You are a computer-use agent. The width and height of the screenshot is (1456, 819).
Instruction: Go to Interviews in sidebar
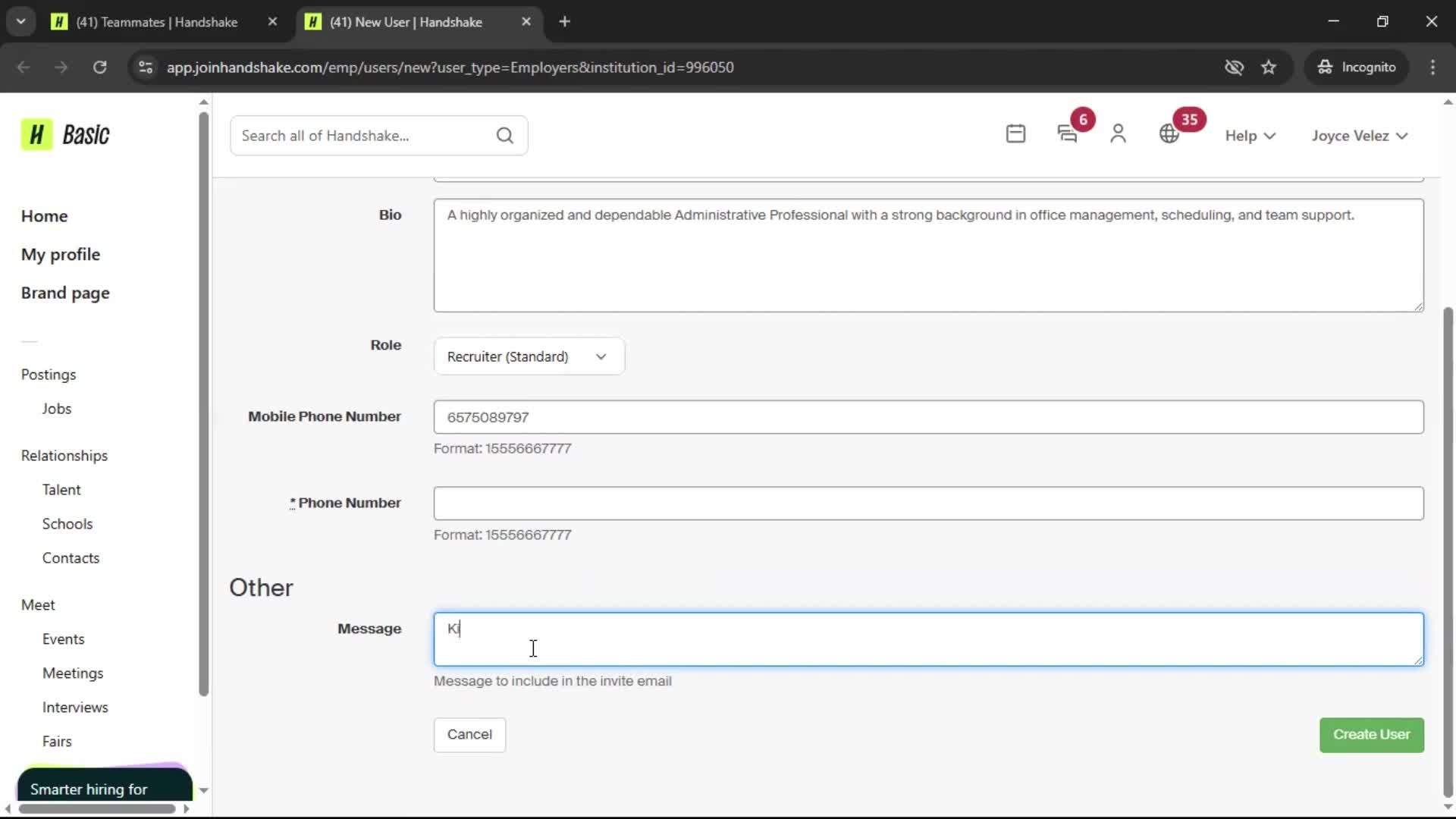pyautogui.click(x=75, y=708)
